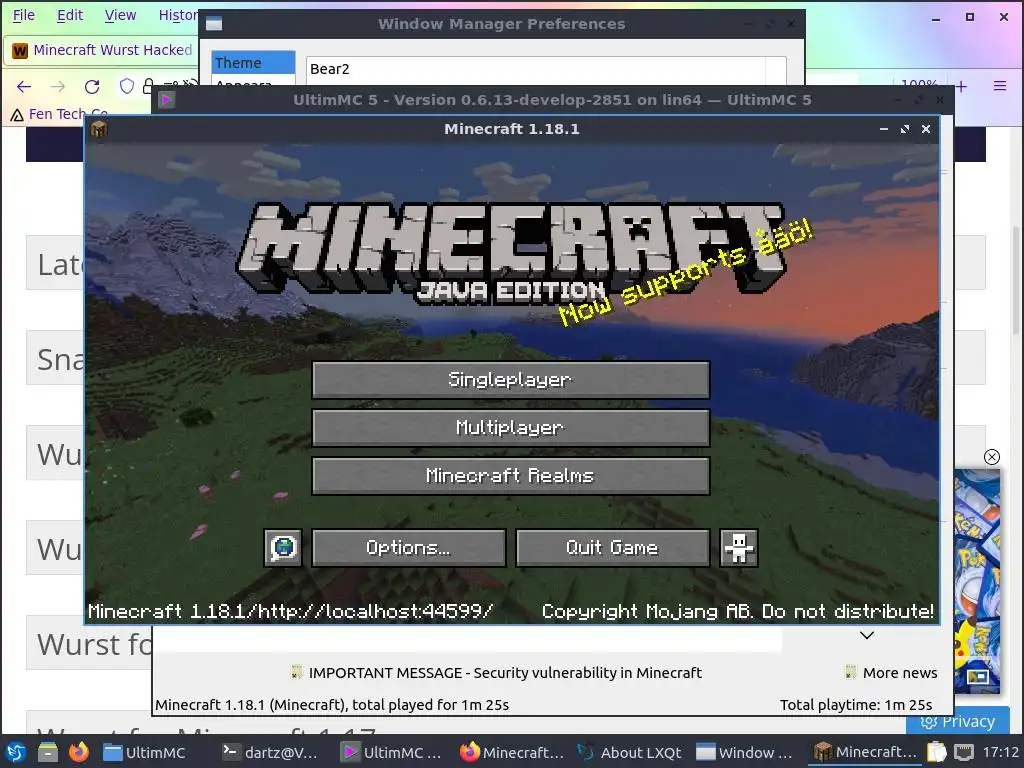Click the Total playtime status text
This screenshot has width=1024, height=768.
click(856, 705)
